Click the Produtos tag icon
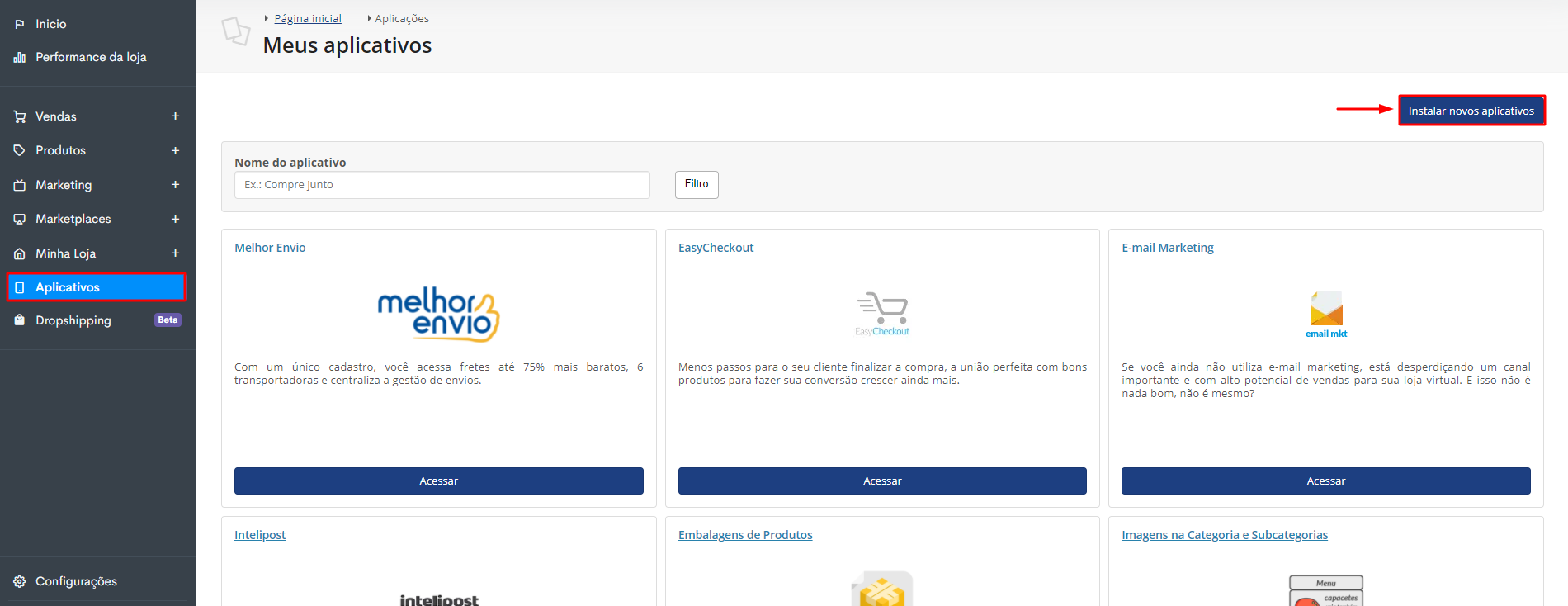 [x=20, y=150]
